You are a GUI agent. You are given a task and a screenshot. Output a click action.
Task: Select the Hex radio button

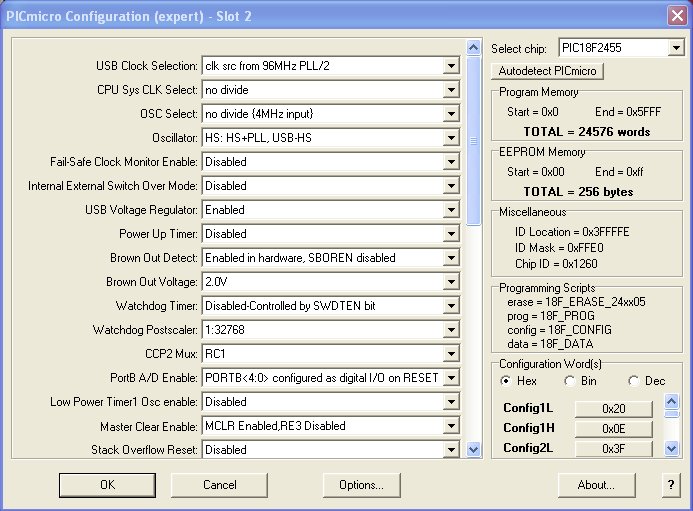tap(506, 381)
